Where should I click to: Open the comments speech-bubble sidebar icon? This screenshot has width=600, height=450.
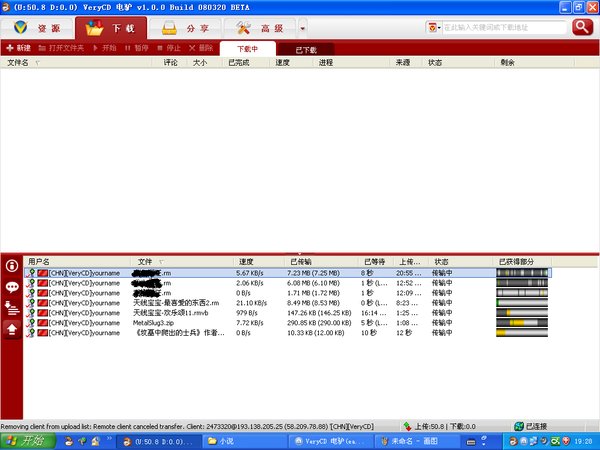tap(12, 287)
